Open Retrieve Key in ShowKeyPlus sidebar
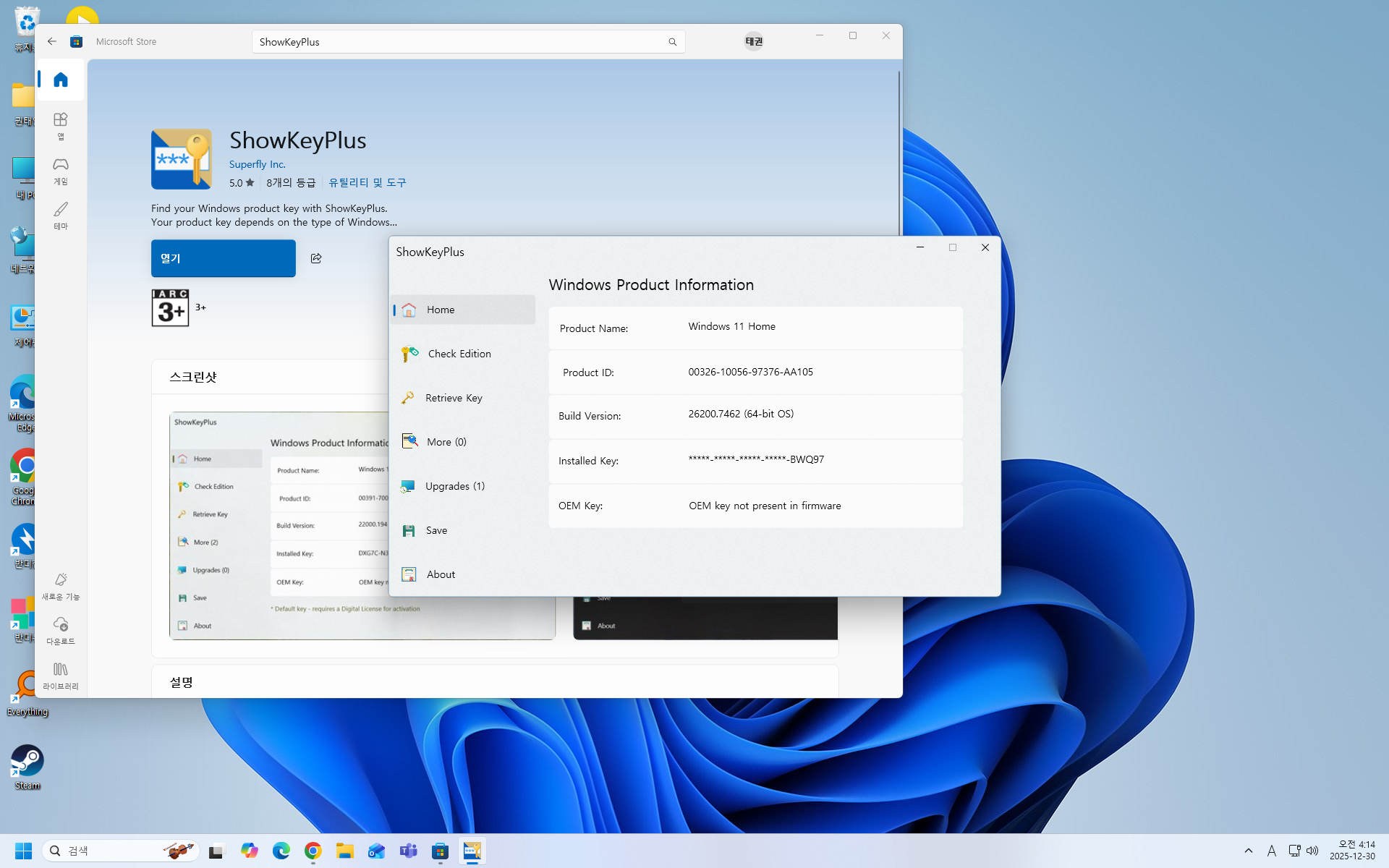 pyautogui.click(x=463, y=398)
